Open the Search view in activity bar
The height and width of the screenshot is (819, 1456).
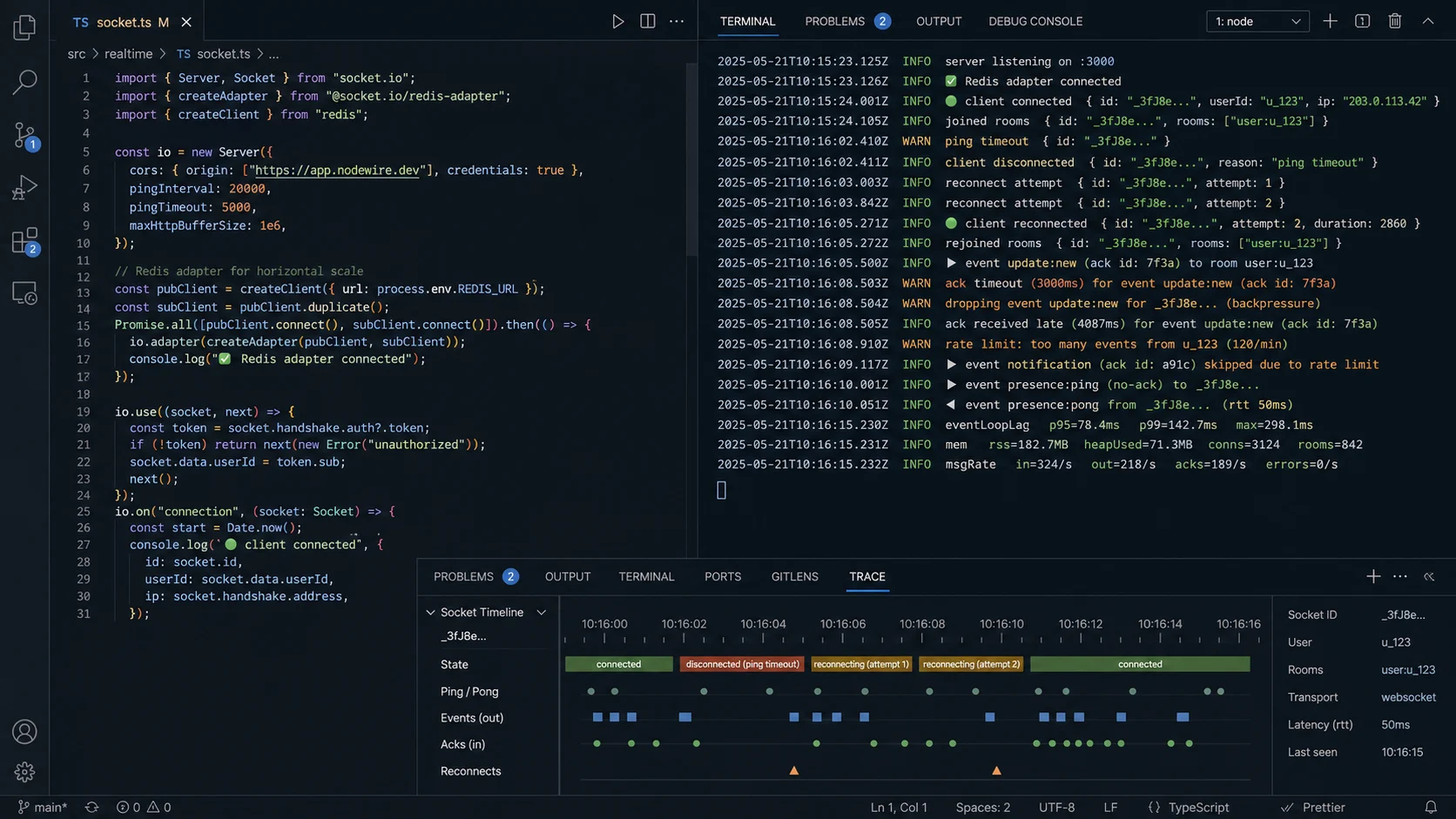tap(24, 82)
